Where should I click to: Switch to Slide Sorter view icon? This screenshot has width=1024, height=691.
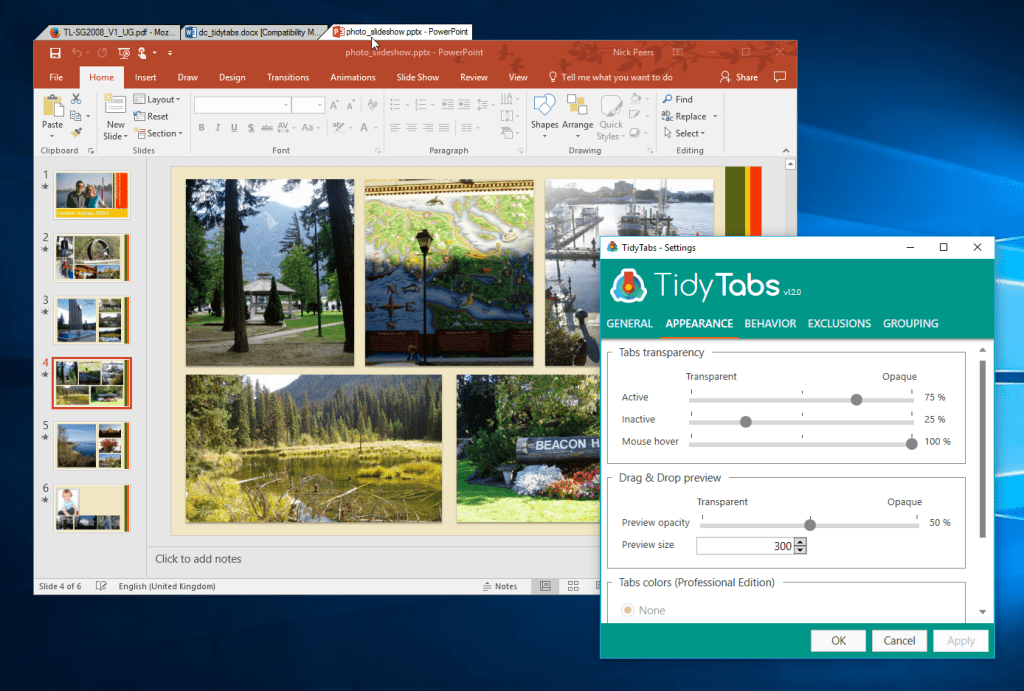(x=573, y=586)
